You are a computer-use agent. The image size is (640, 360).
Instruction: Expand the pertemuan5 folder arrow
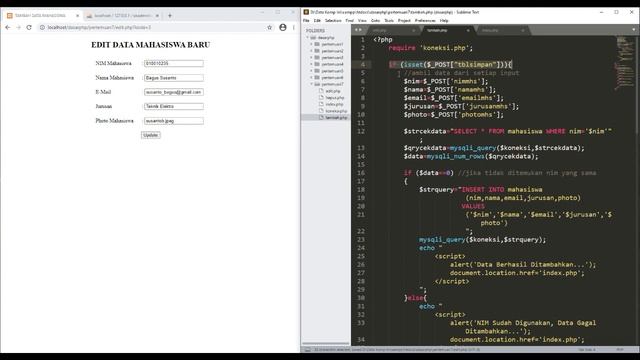[311, 71]
